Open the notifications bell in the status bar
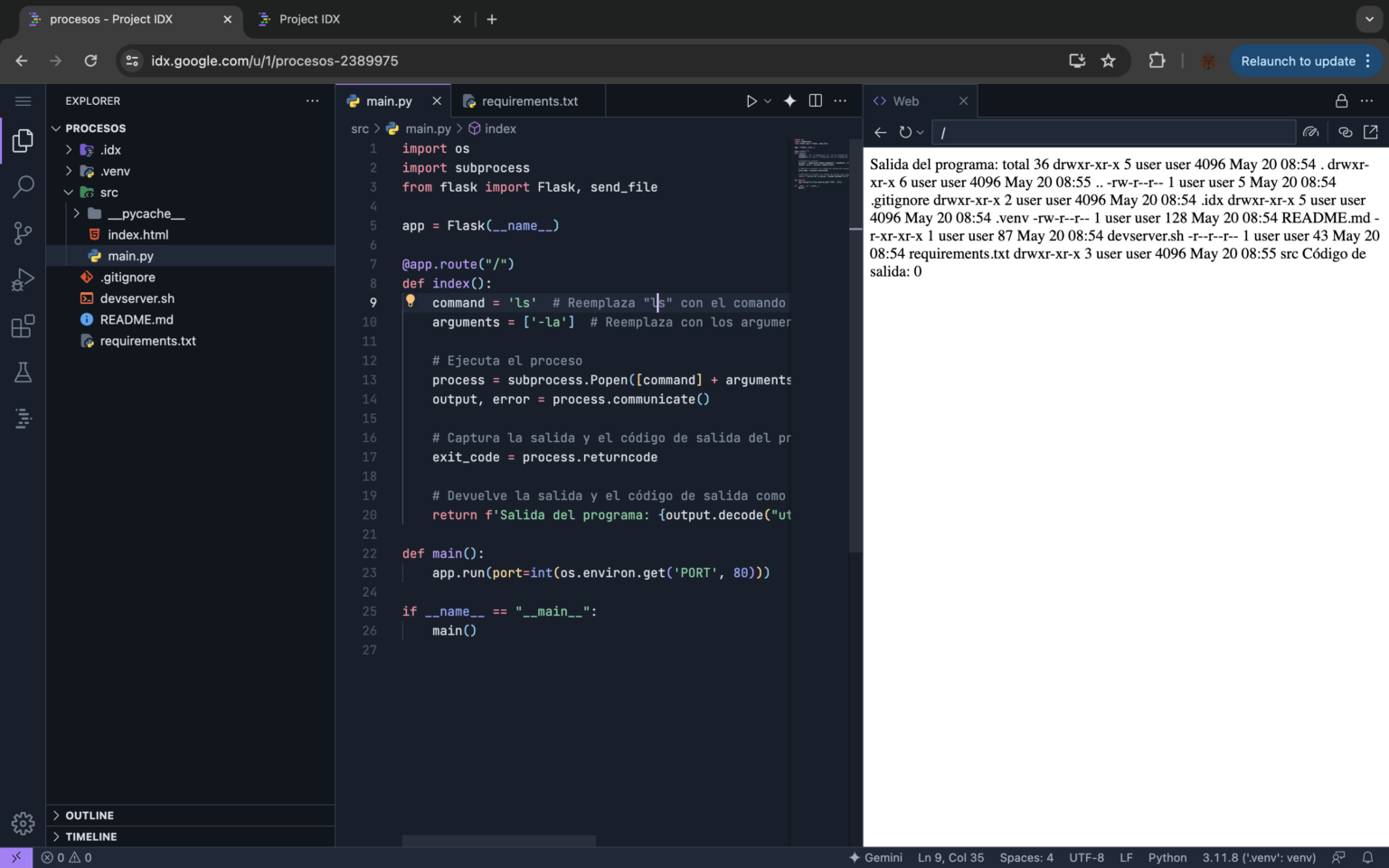The height and width of the screenshot is (868, 1389). tap(1368, 857)
